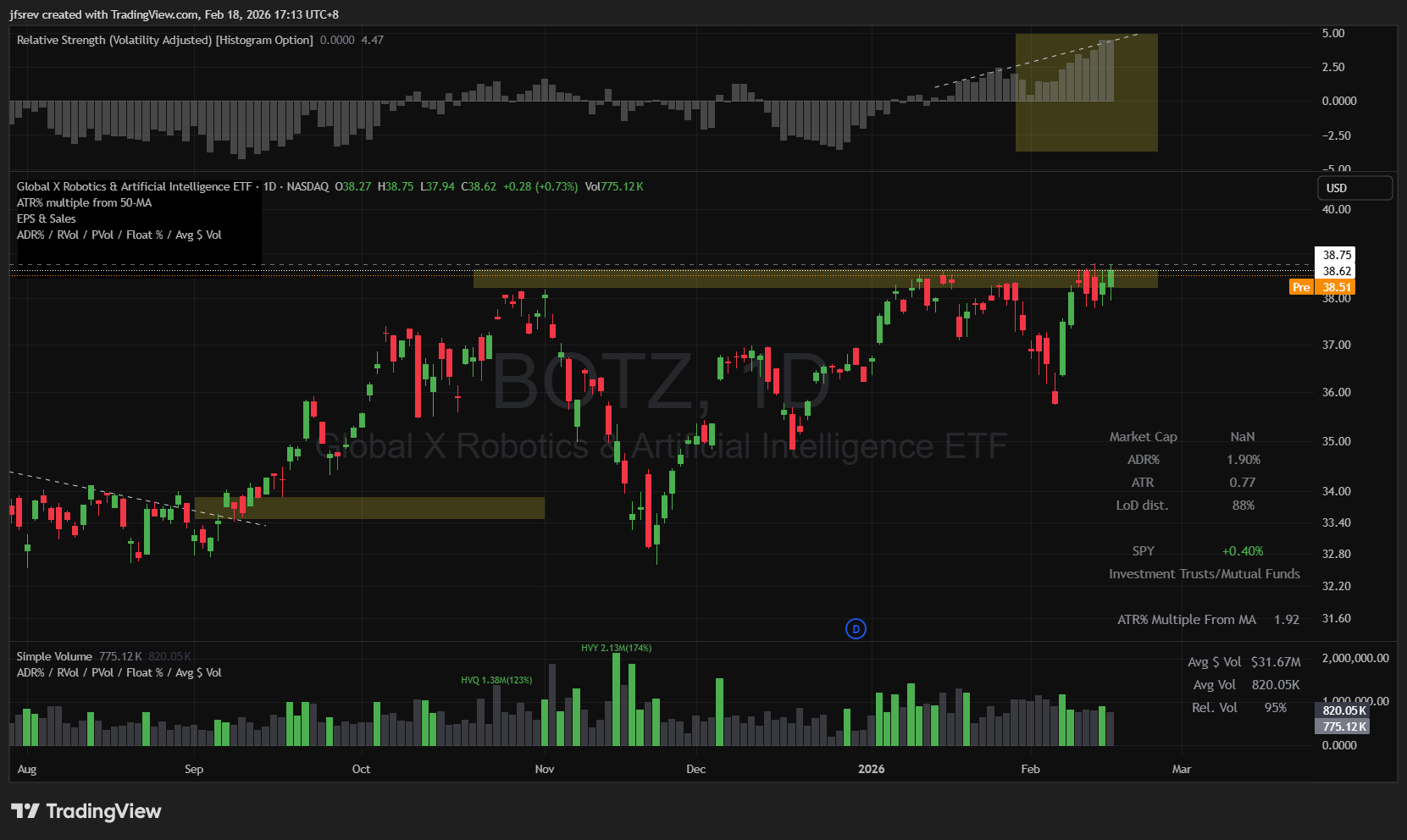Click the low price L37.94
1407x840 pixels.
pyautogui.click(x=437, y=186)
